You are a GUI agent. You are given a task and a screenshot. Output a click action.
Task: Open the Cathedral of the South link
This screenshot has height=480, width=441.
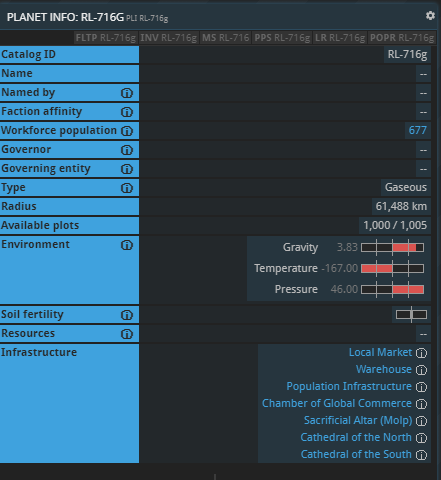[356, 454]
